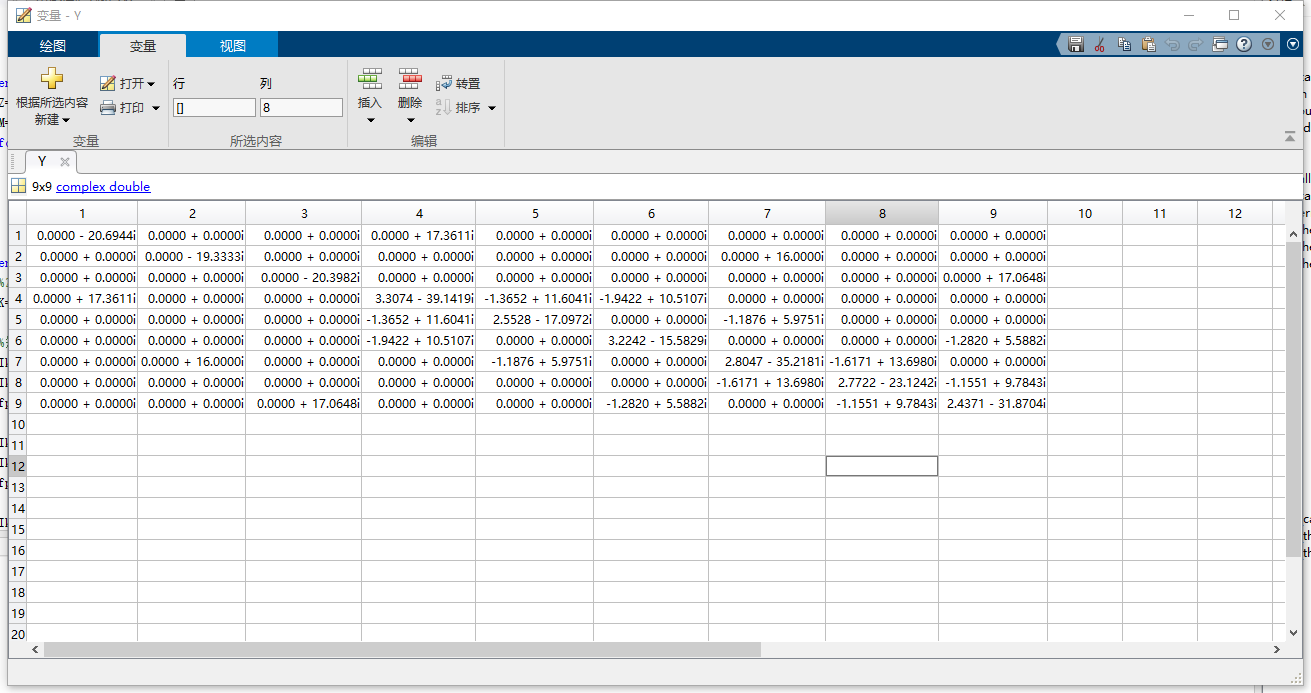Select column header 8

click(882, 213)
